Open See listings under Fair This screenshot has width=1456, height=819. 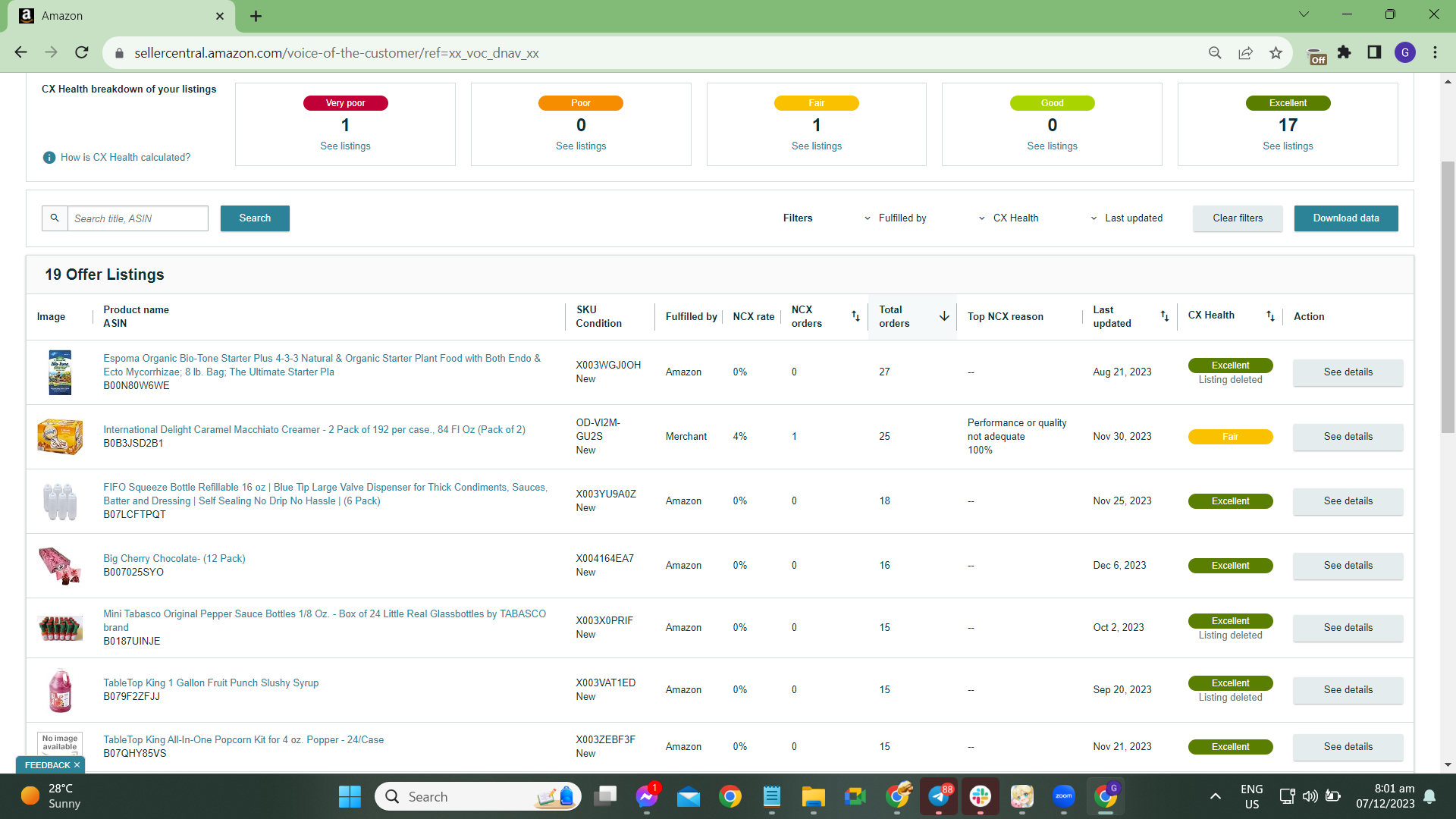coord(817,146)
